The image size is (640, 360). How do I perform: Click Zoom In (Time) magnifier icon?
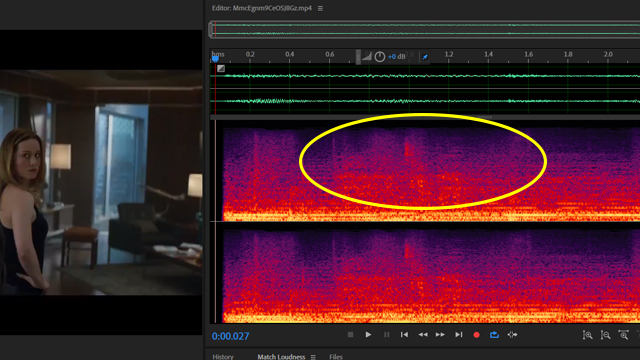pyautogui.click(x=623, y=335)
